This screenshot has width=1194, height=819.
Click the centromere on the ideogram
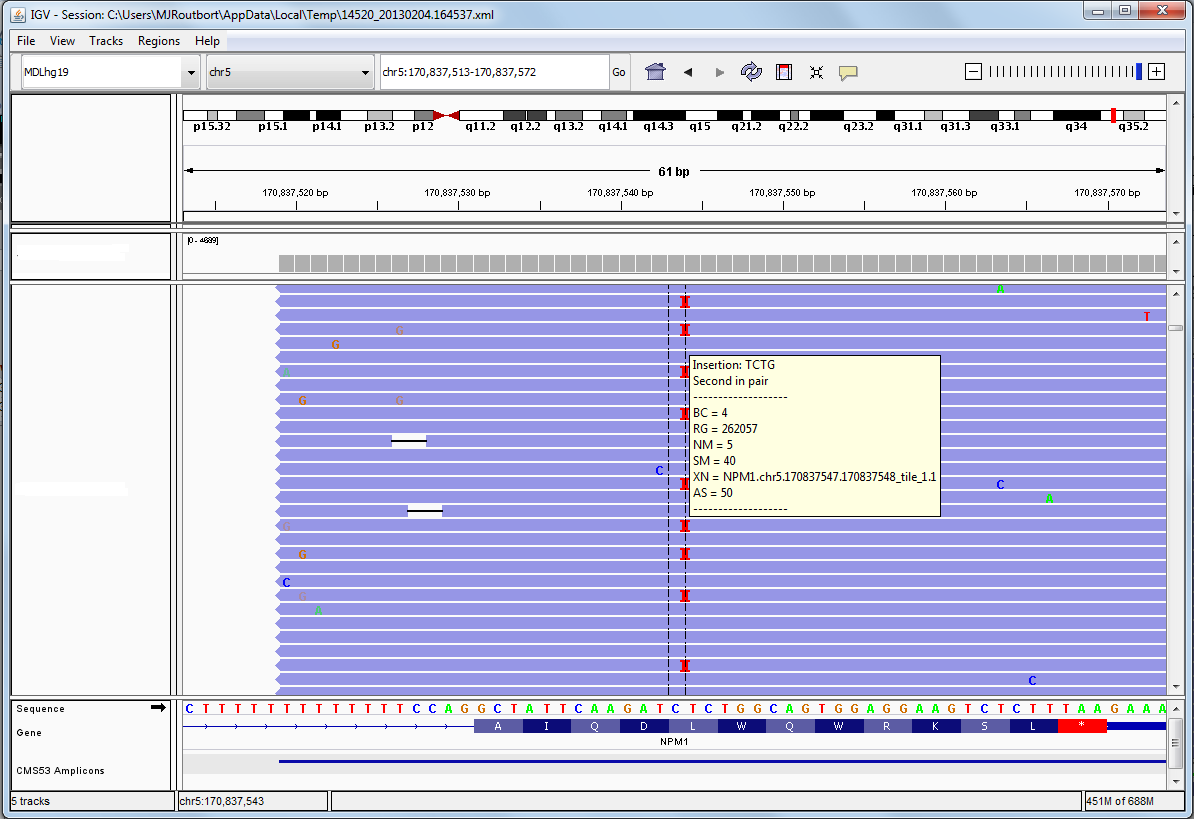coord(446,116)
